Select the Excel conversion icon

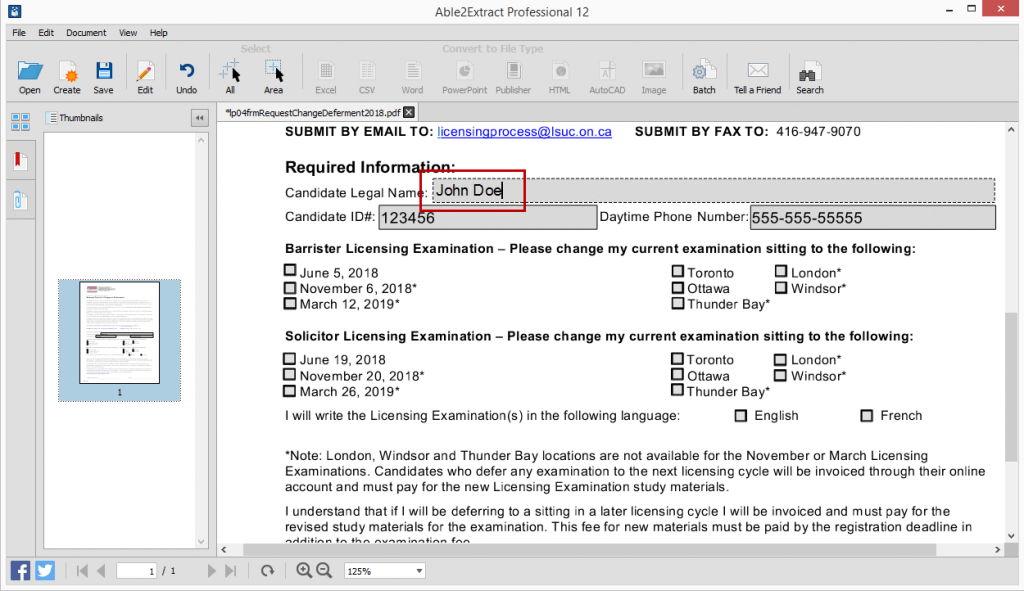tap(324, 75)
